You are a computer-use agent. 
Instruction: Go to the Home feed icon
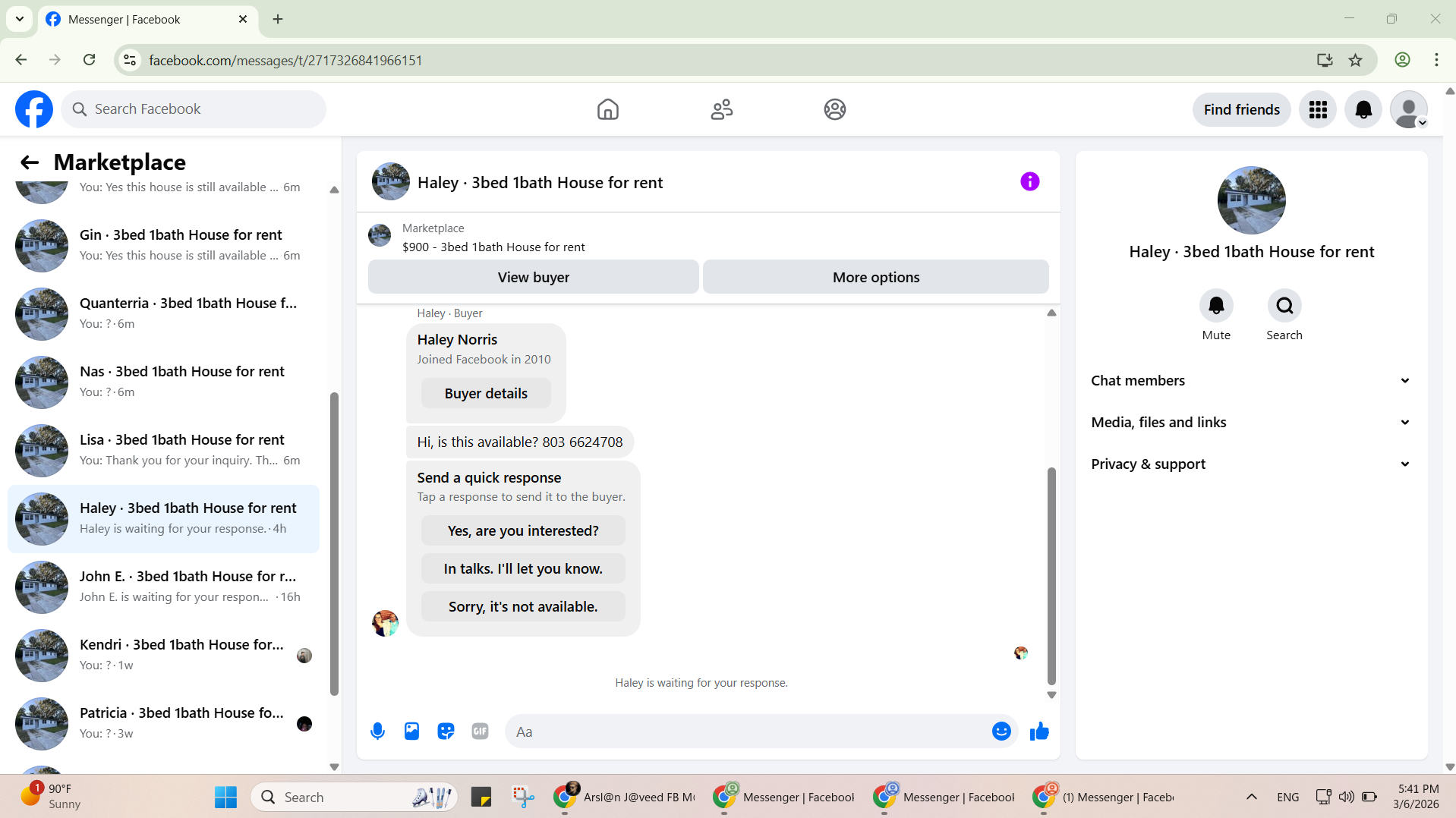pos(607,109)
